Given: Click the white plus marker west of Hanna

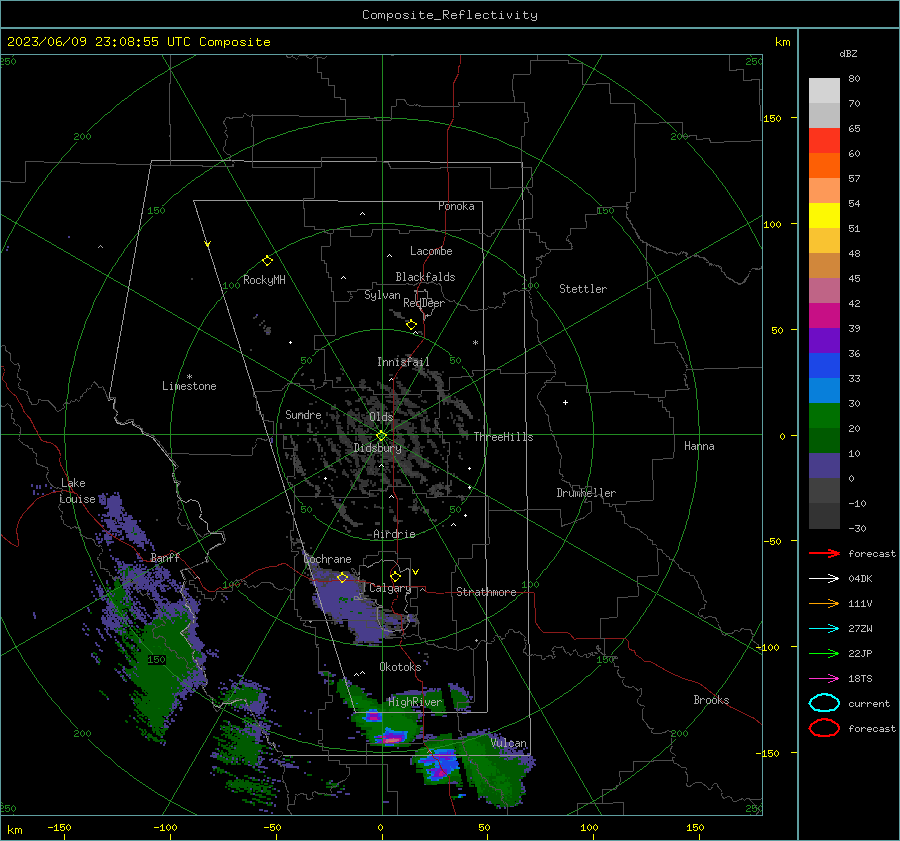Looking at the screenshot, I should coord(565,402).
